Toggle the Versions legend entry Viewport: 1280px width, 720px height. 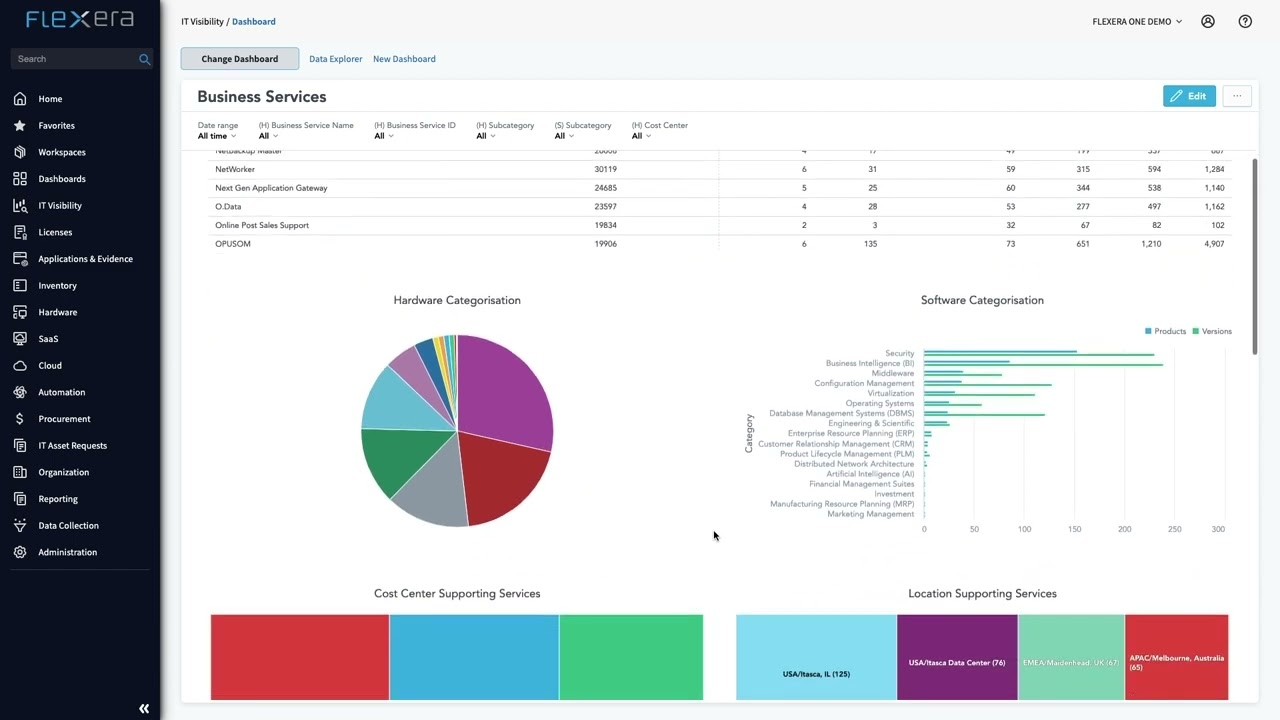click(1212, 331)
